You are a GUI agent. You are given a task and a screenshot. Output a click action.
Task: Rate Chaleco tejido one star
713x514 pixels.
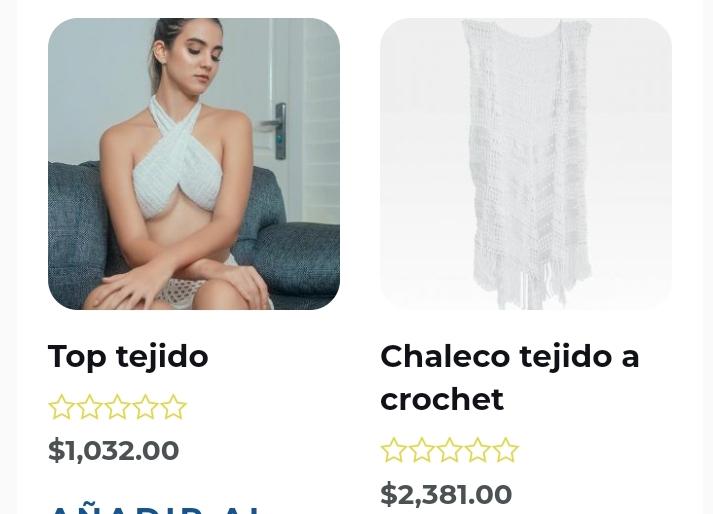coord(393,450)
